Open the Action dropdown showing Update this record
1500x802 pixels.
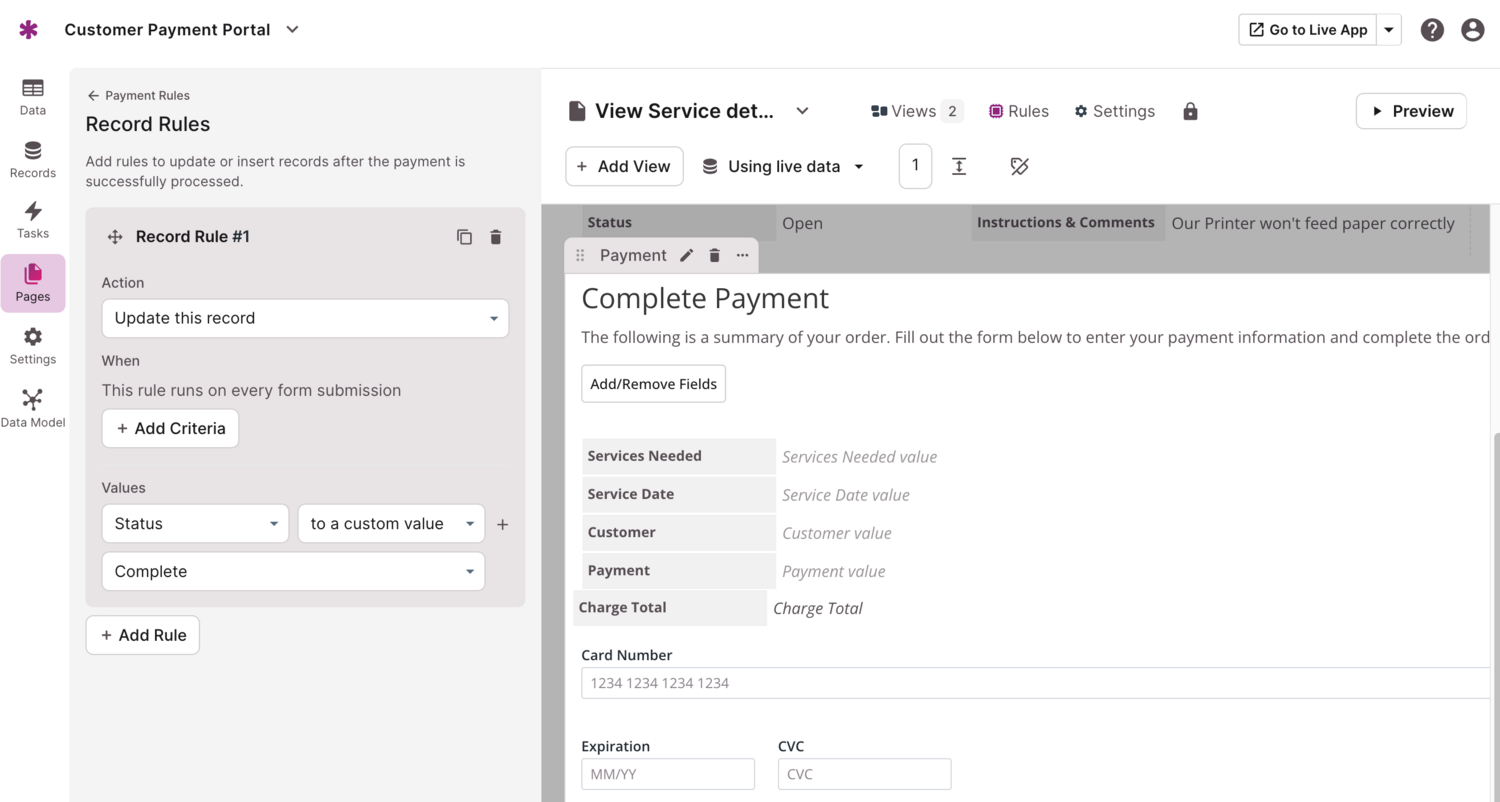(305, 318)
